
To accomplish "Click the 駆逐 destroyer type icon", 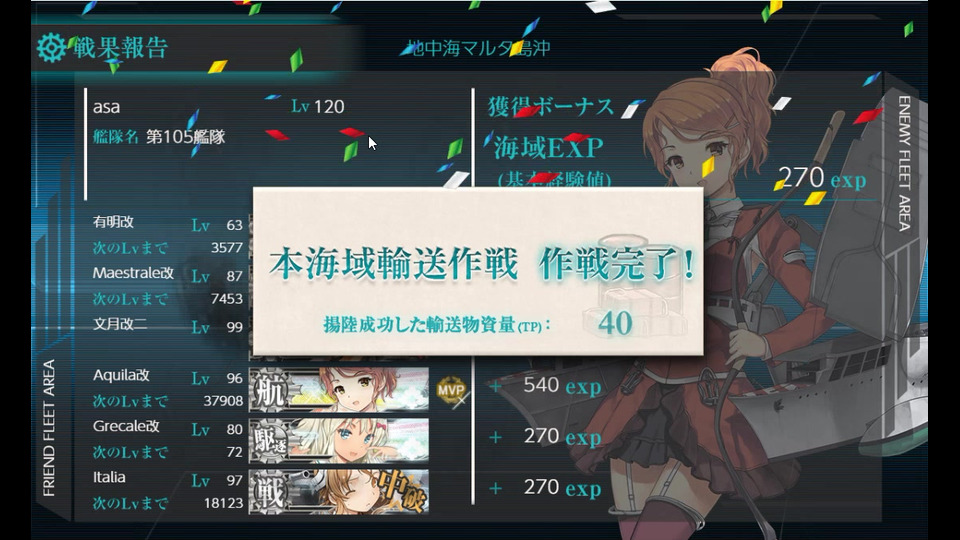I will pyautogui.click(x=269, y=440).
